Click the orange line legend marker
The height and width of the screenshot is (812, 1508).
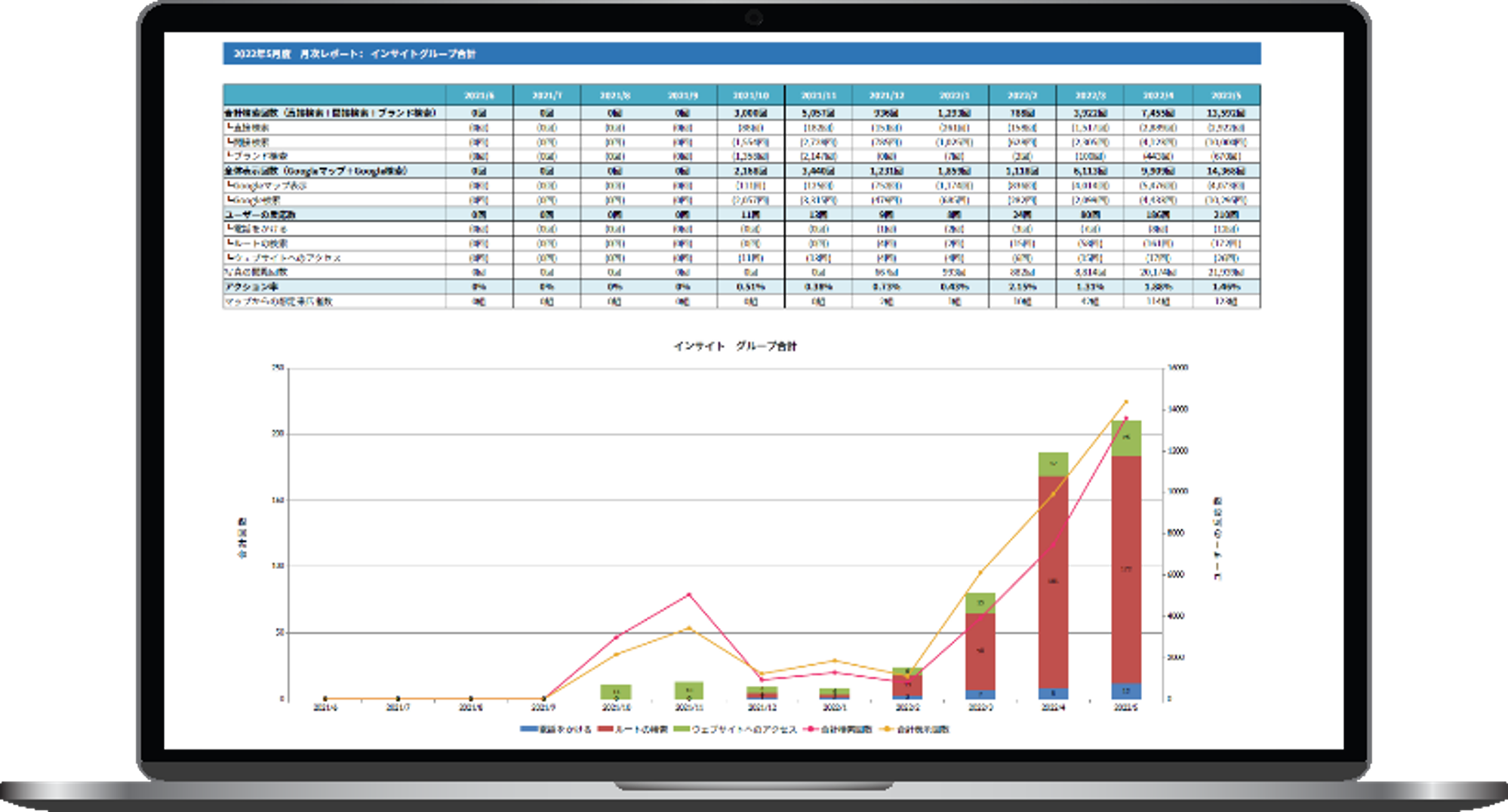887,729
